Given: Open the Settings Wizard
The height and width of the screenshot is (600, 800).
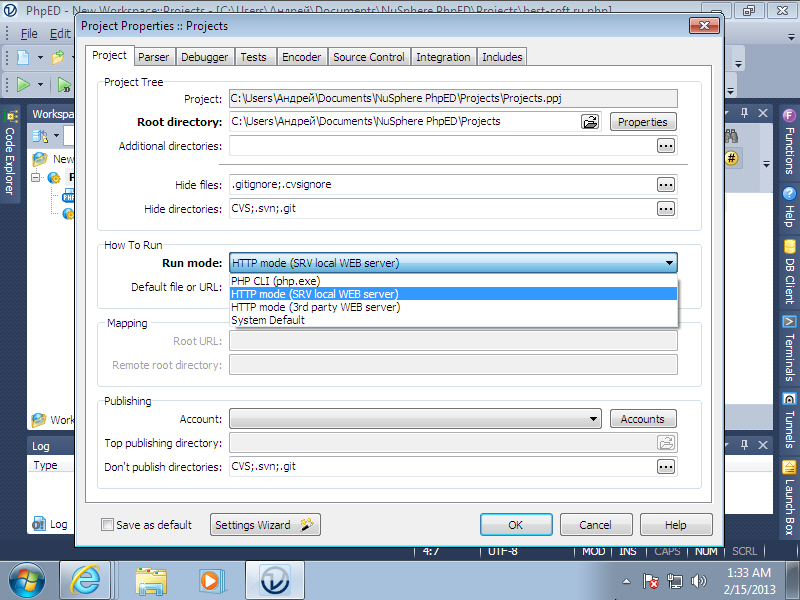Looking at the screenshot, I should pos(265,524).
